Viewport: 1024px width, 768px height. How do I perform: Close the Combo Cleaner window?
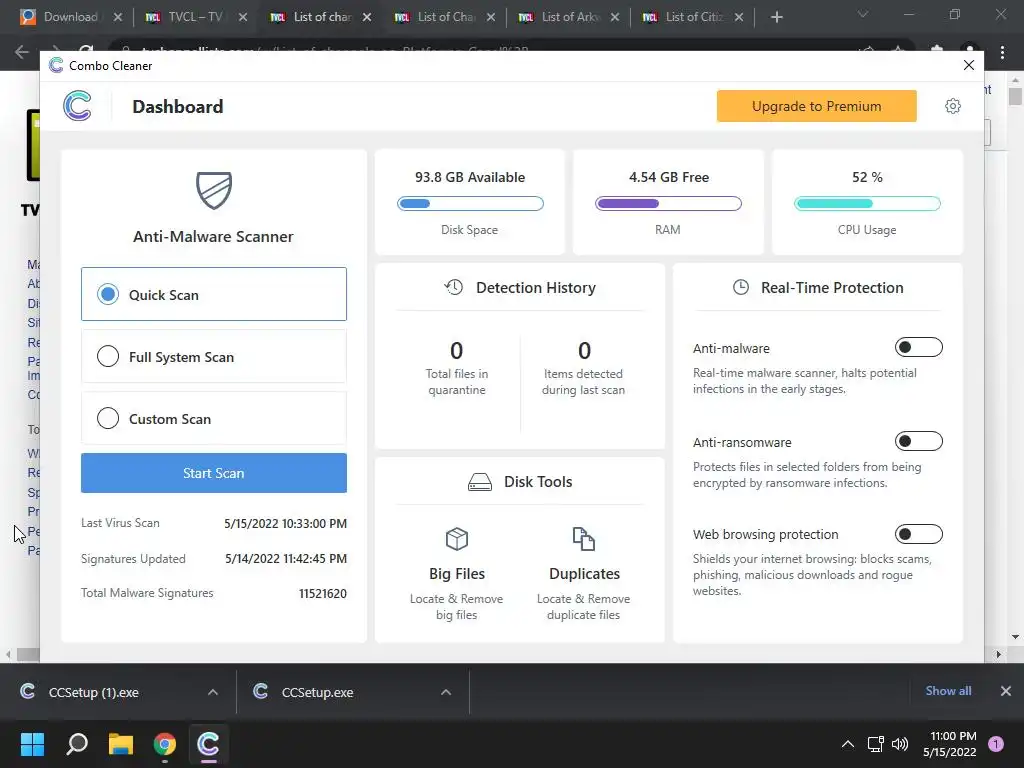(x=968, y=65)
